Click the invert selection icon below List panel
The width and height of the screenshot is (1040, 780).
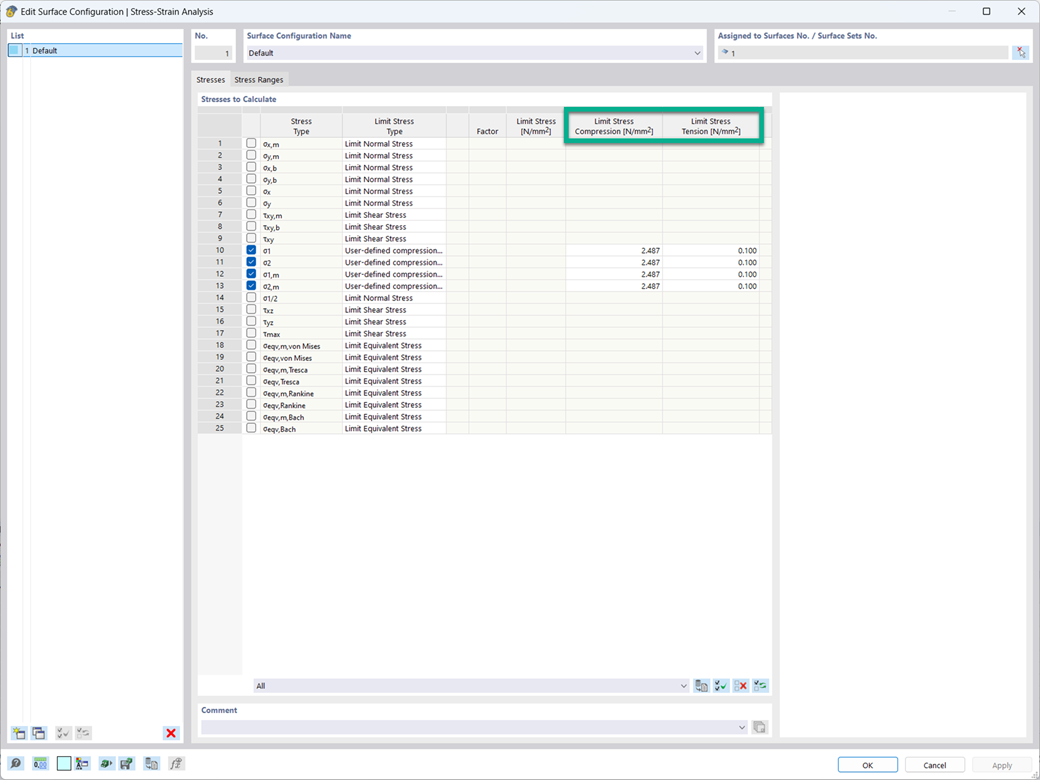pos(83,733)
